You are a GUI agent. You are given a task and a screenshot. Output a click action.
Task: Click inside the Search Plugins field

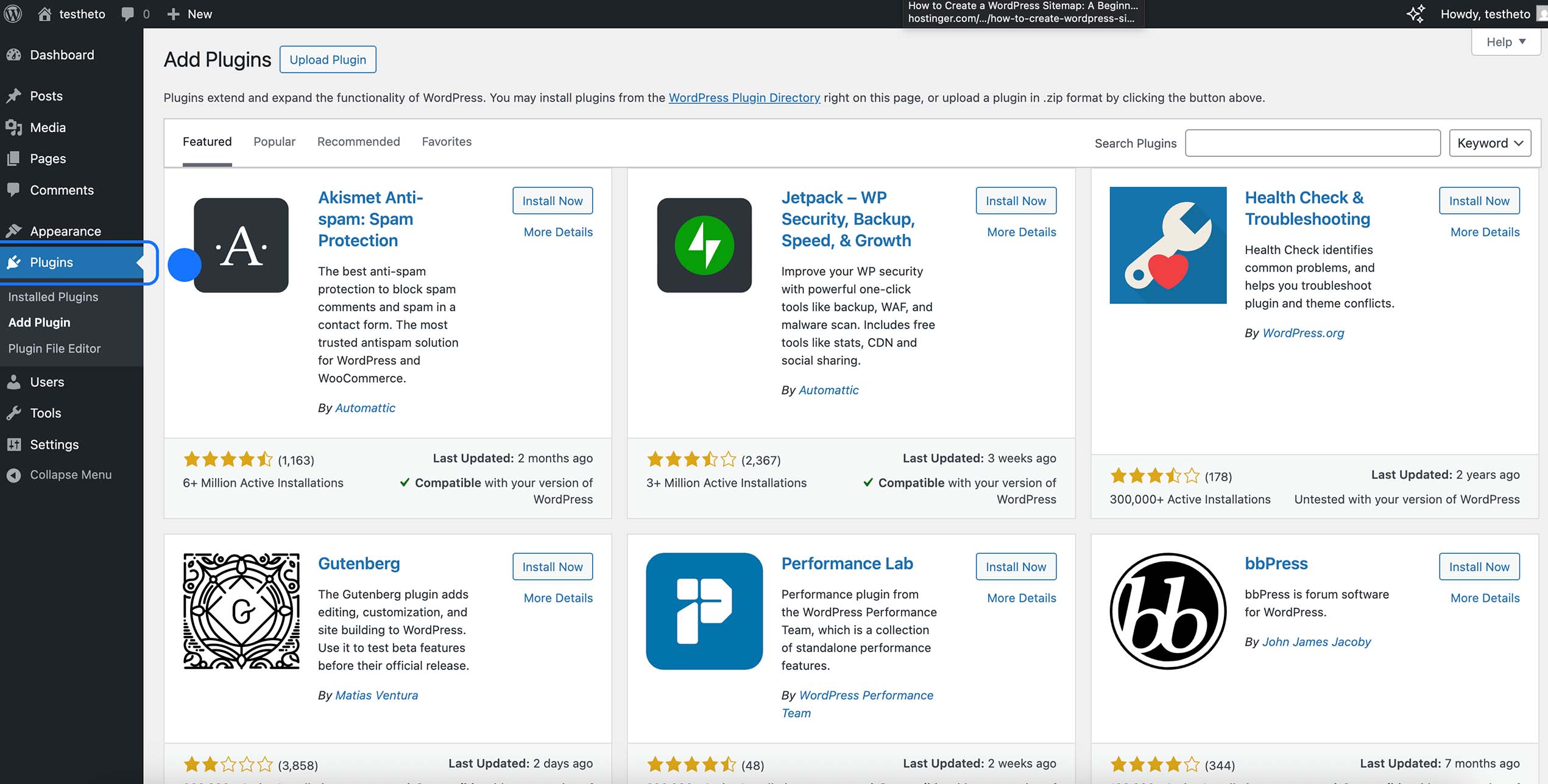pyautogui.click(x=1312, y=143)
